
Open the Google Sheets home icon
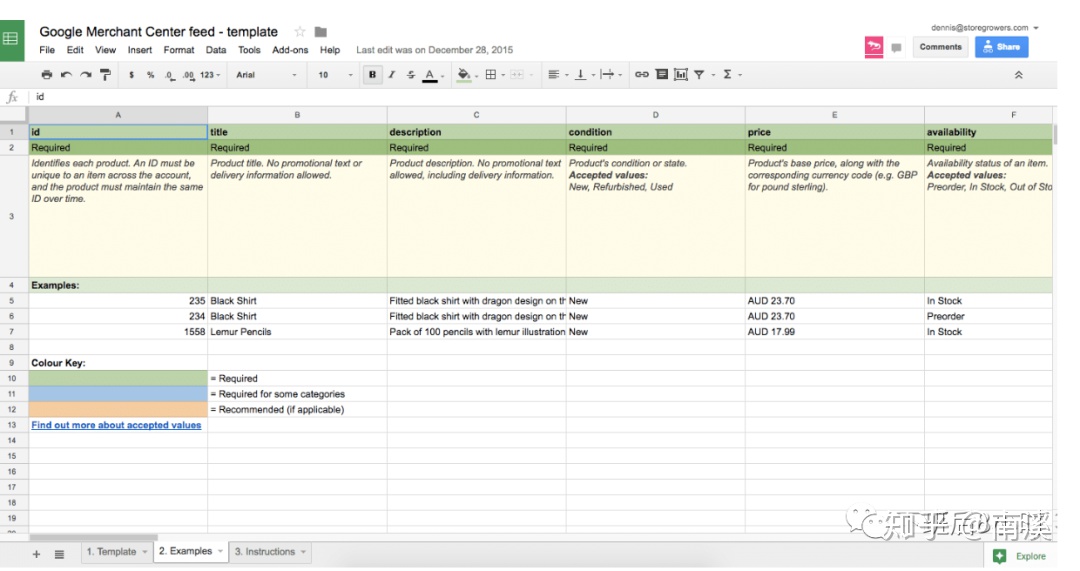coord(12,41)
